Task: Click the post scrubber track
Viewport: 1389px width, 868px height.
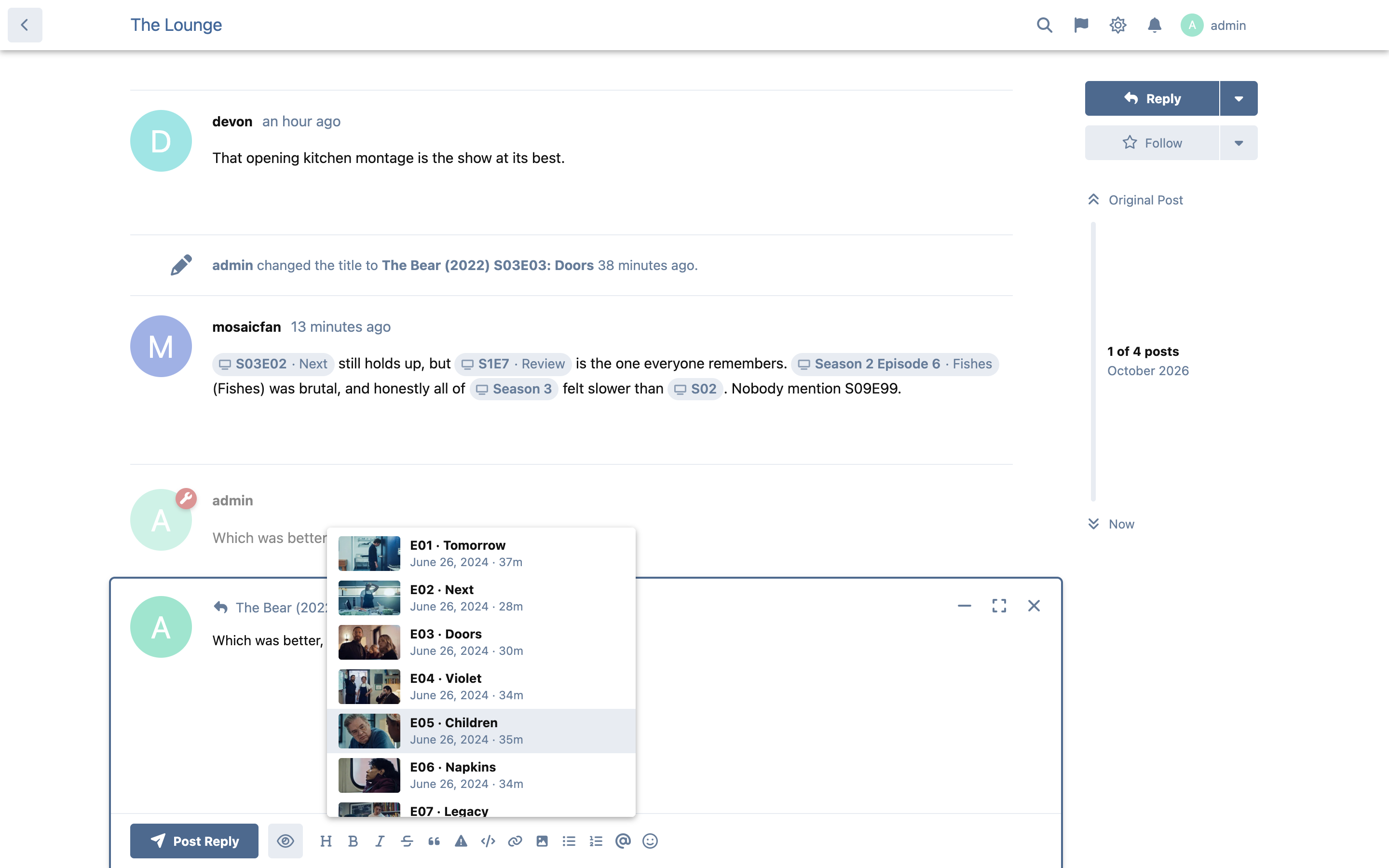Action: (1093, 362)
